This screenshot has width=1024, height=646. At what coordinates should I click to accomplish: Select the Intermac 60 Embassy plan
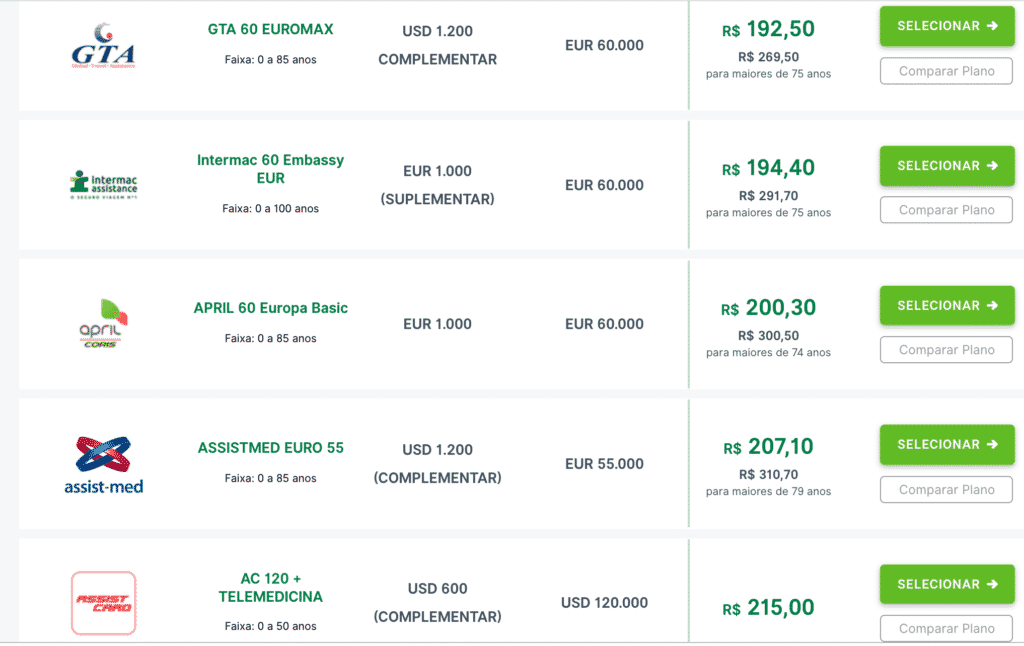coord(946,166)
